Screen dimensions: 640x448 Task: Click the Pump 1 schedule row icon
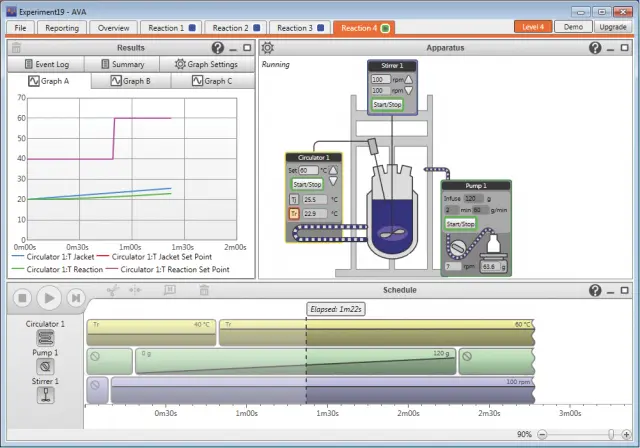tap(45, 366)
